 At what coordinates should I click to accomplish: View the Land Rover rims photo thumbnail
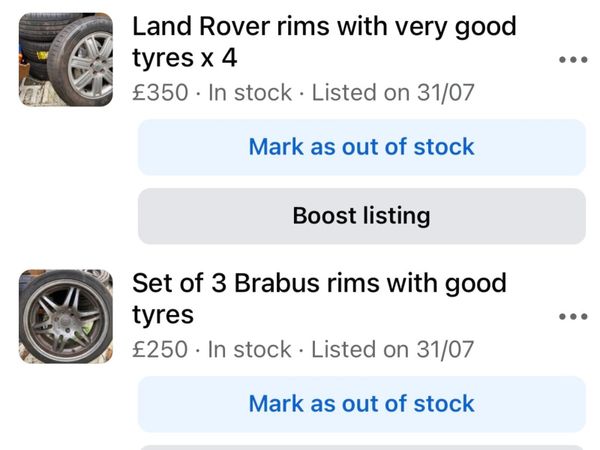pyautogui.click(x=66, y=59)
